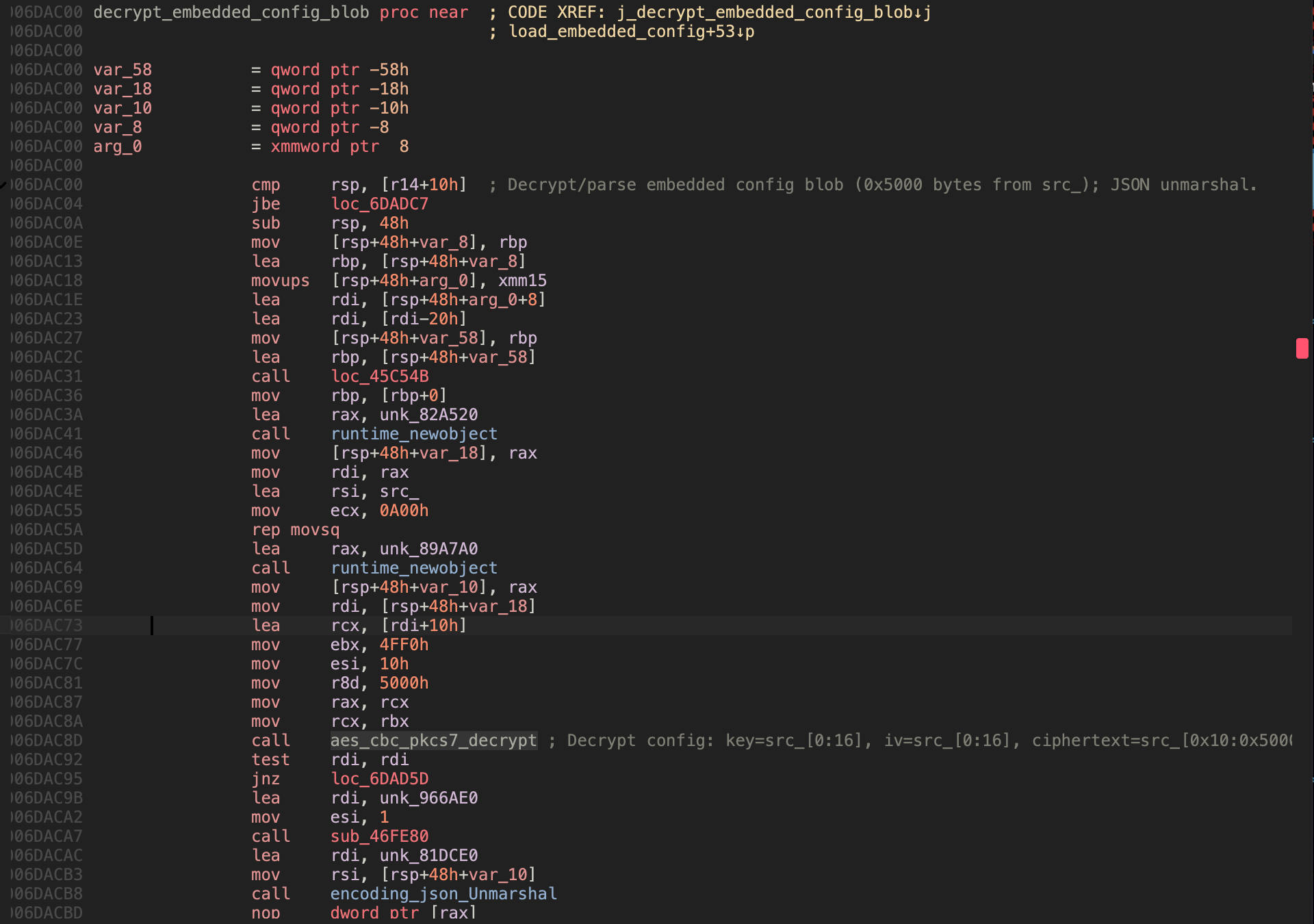The height and width of the screenshot is (924, 1314).
Task: Select the aes_cbc_pkcs7_decrypt call target
Action: 433,741
